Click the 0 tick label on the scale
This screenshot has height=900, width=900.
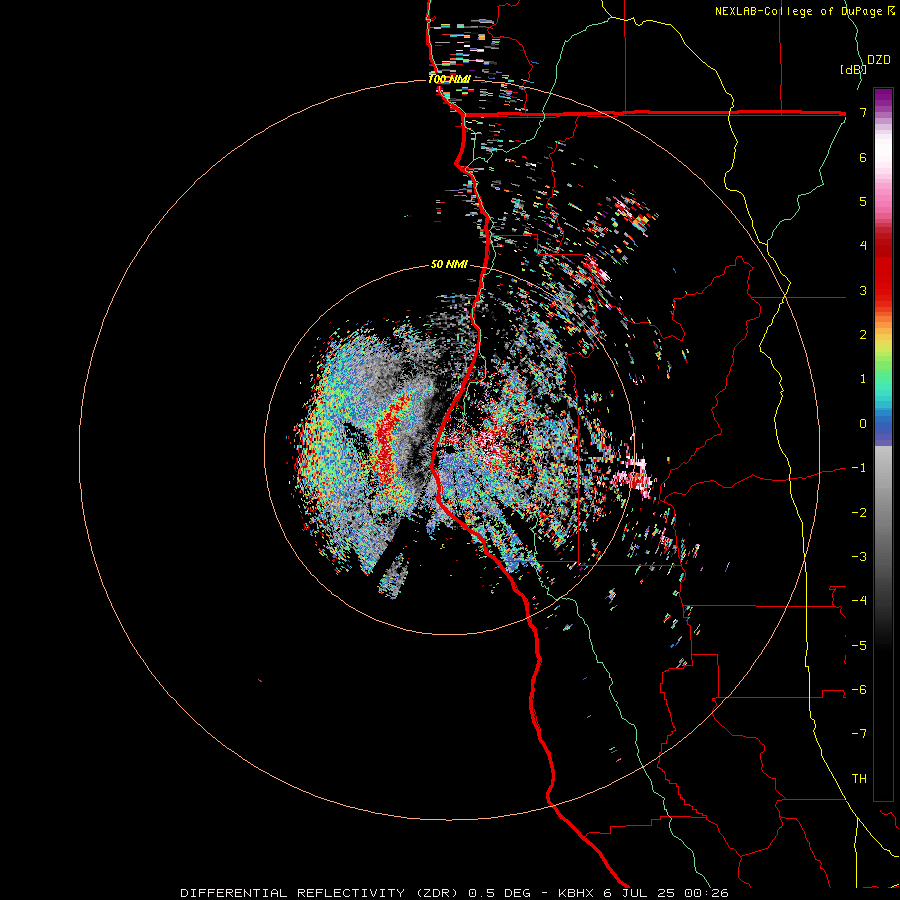coord(863,424)
